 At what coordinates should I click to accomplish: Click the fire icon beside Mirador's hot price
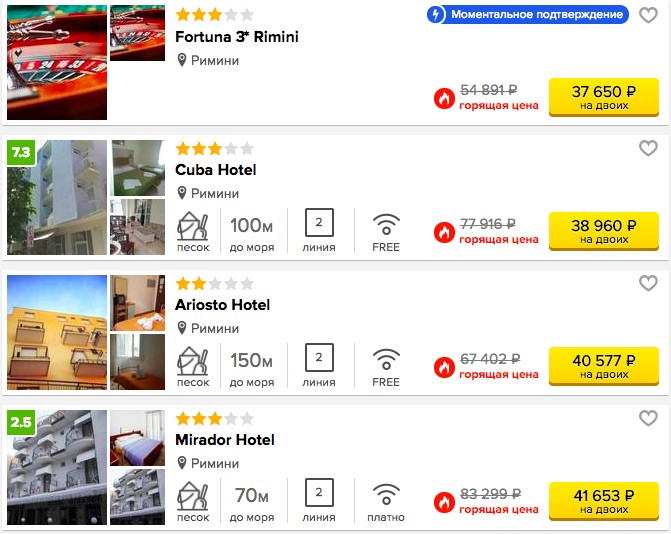(444, 502)
